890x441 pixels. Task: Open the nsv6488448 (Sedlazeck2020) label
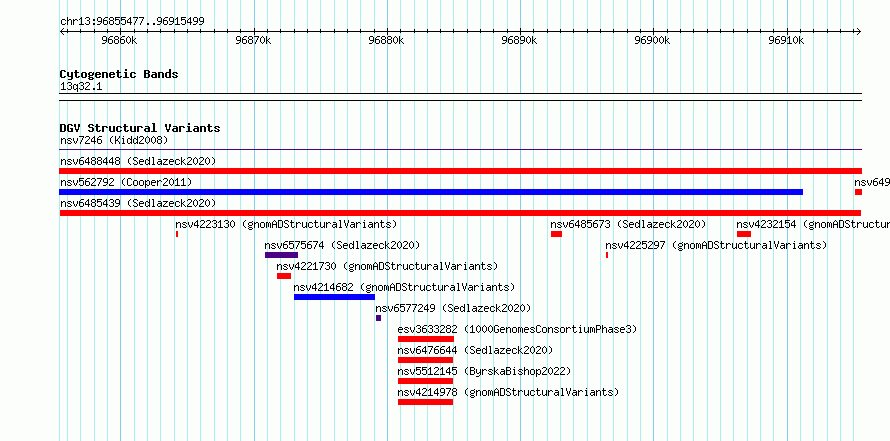tap(138, 161)
